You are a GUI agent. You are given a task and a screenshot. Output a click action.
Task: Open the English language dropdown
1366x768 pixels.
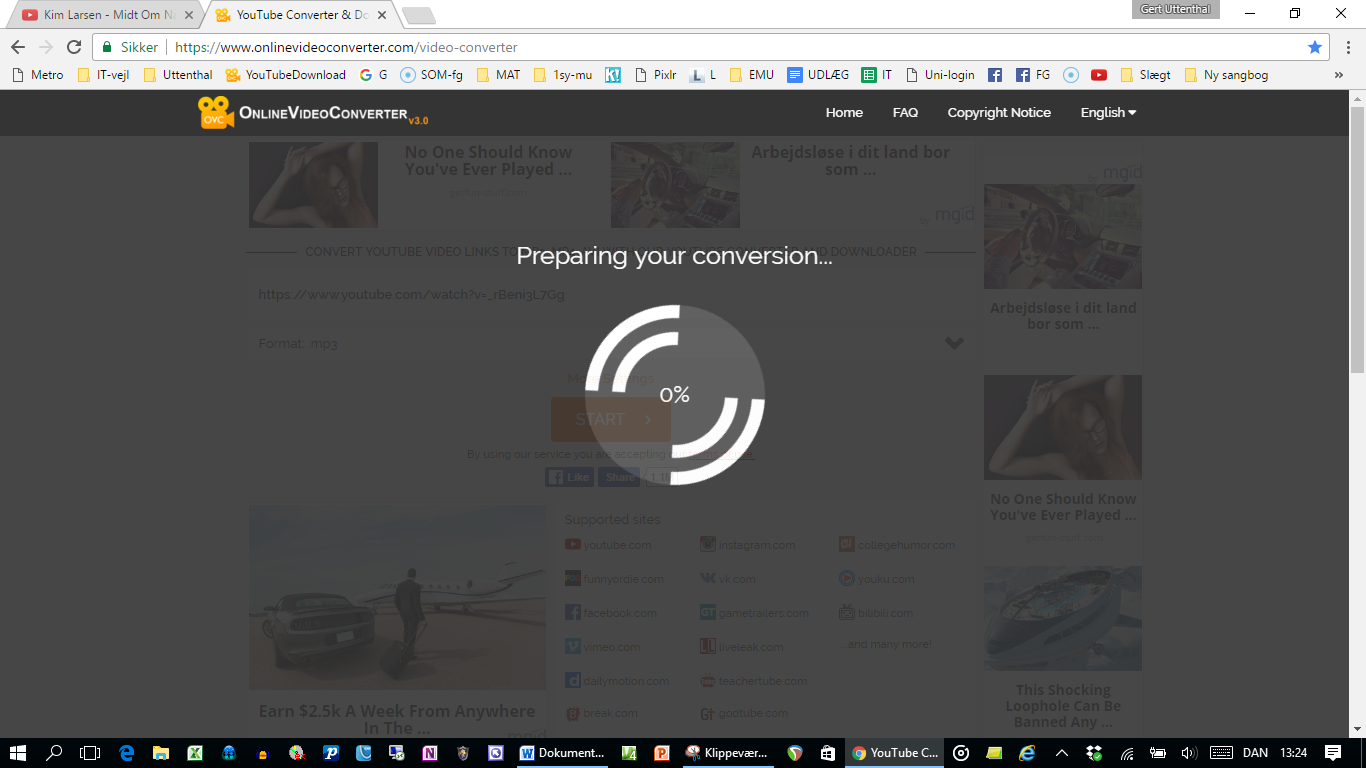(1108, 113)
